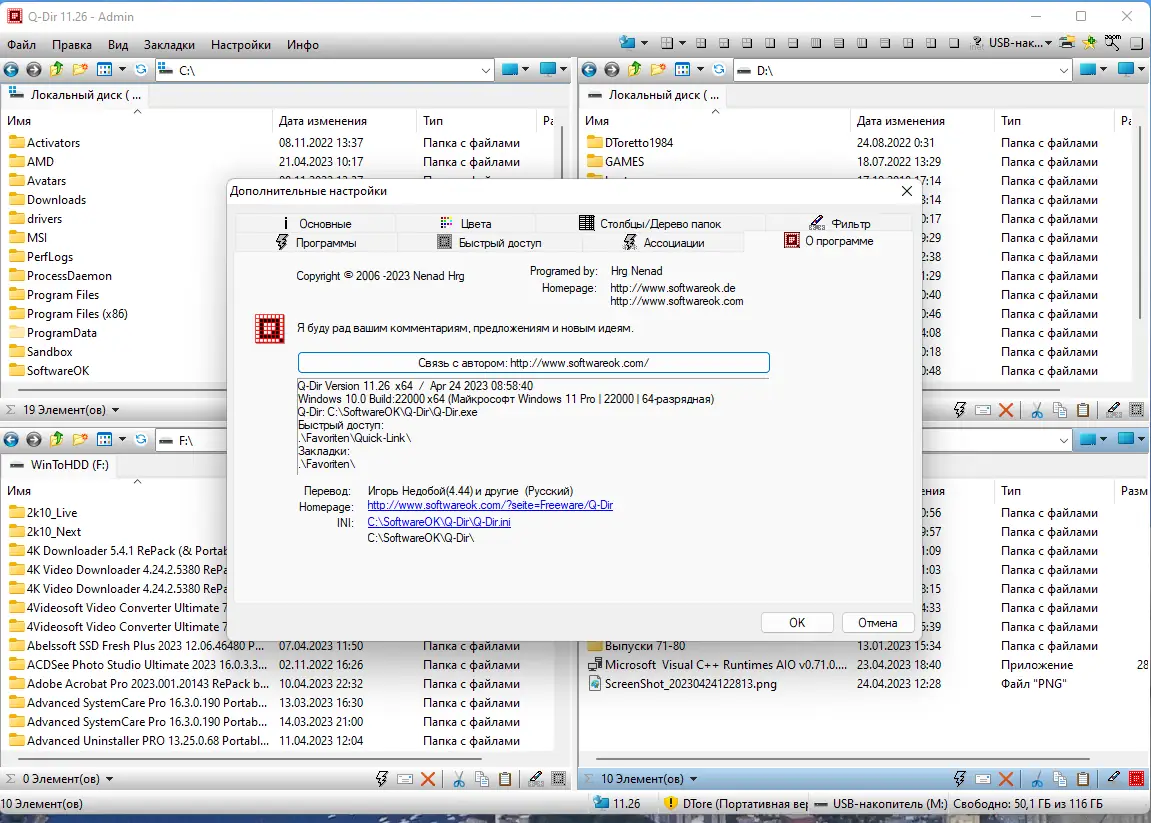Open the pane layout grid dropdown arrow
This screenshot has width=1151, height=823.
[682, 43]
